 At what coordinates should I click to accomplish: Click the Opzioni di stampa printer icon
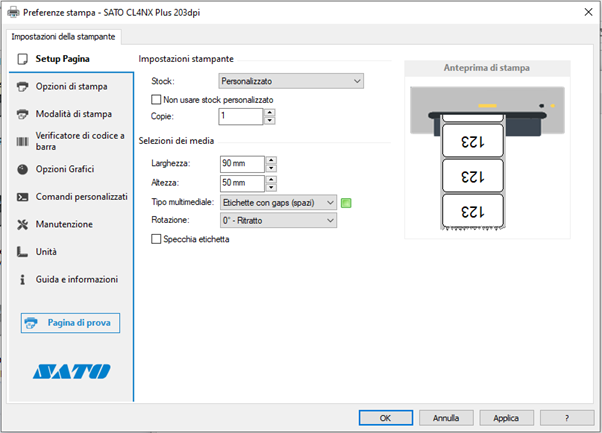[23, 87]
